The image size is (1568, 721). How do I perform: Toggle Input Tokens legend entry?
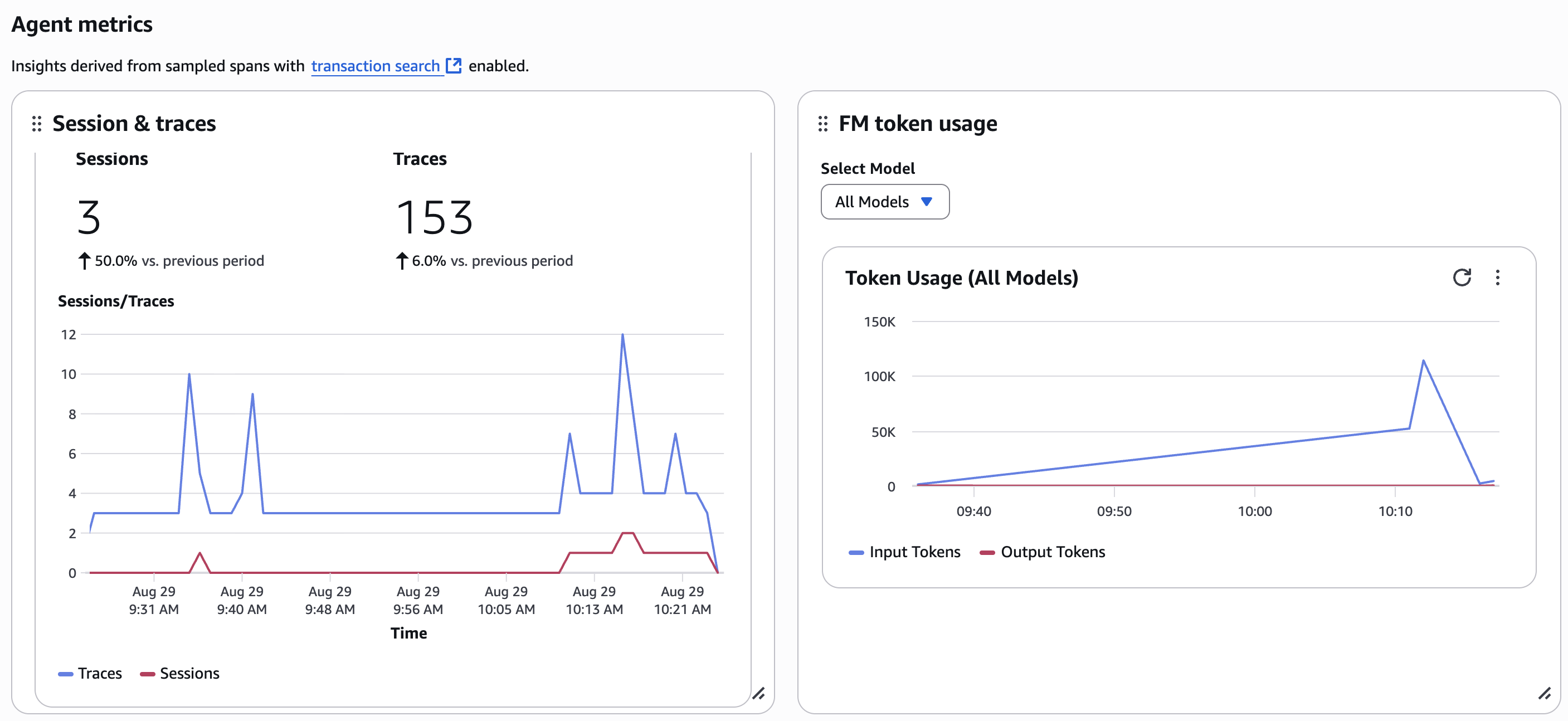914,552
